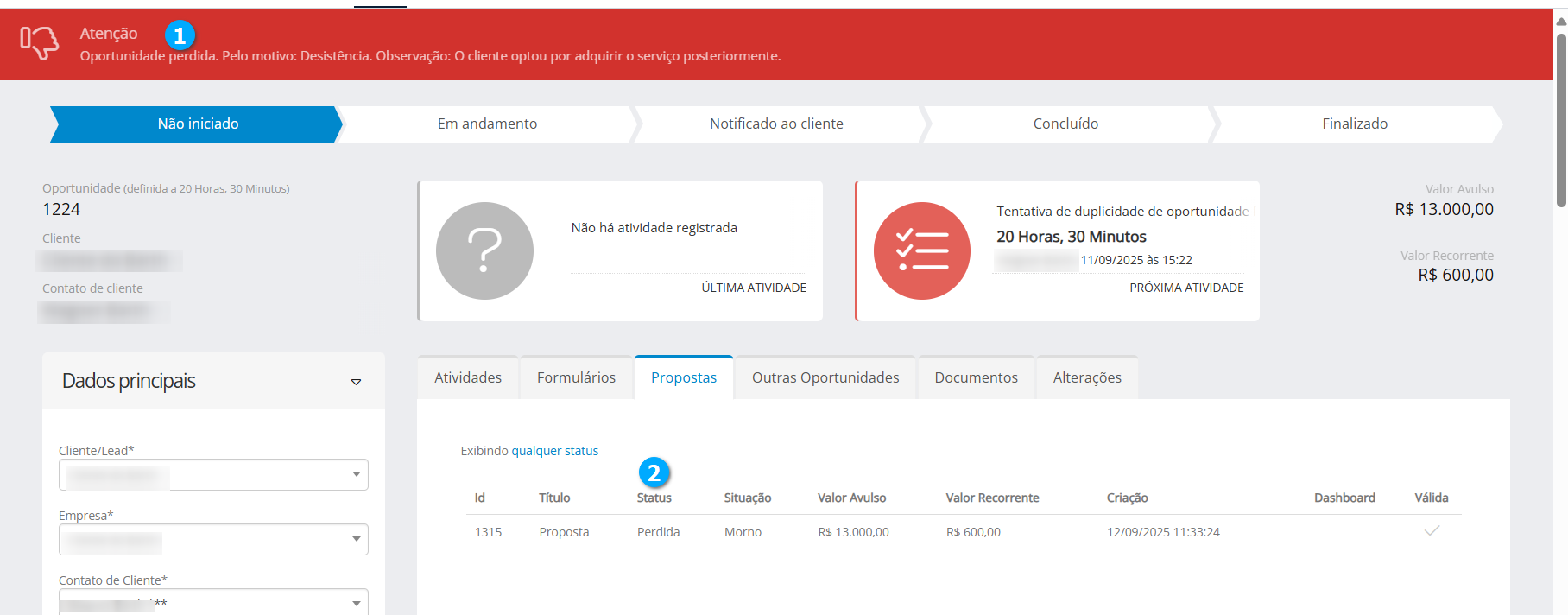Open the Documentos tab

[976, 377]
